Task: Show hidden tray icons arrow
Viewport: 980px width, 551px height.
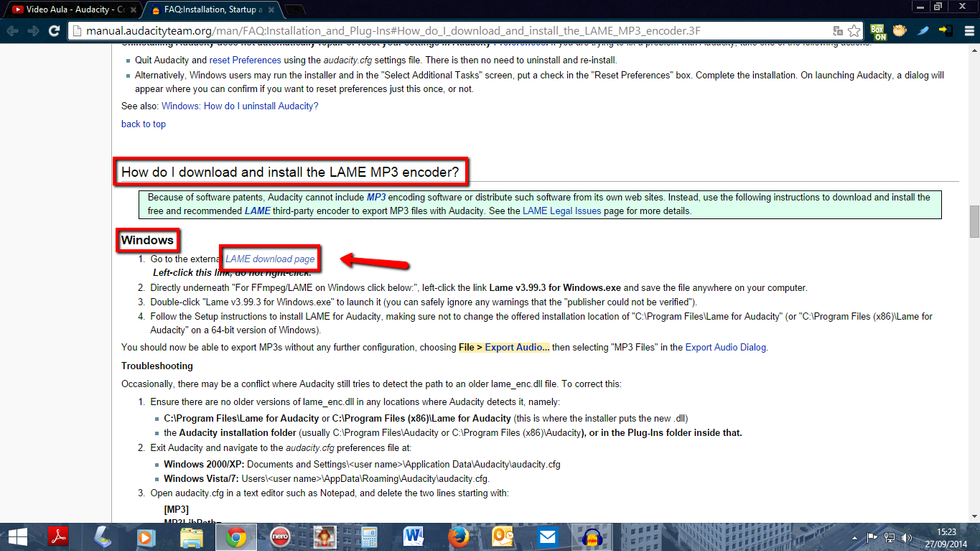Action: [x=854, y=538]
